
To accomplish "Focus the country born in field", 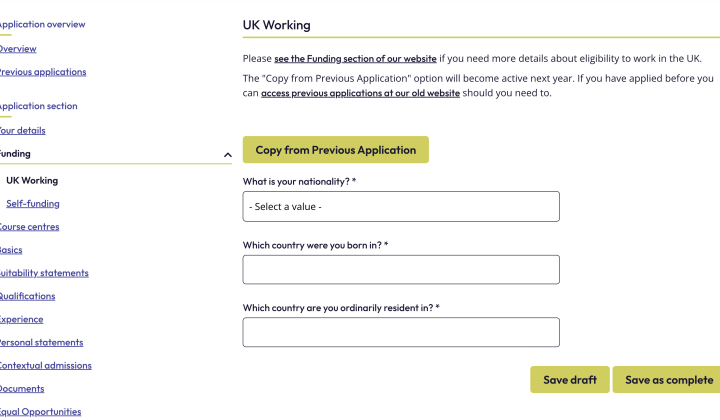I will tap(401, 269).
